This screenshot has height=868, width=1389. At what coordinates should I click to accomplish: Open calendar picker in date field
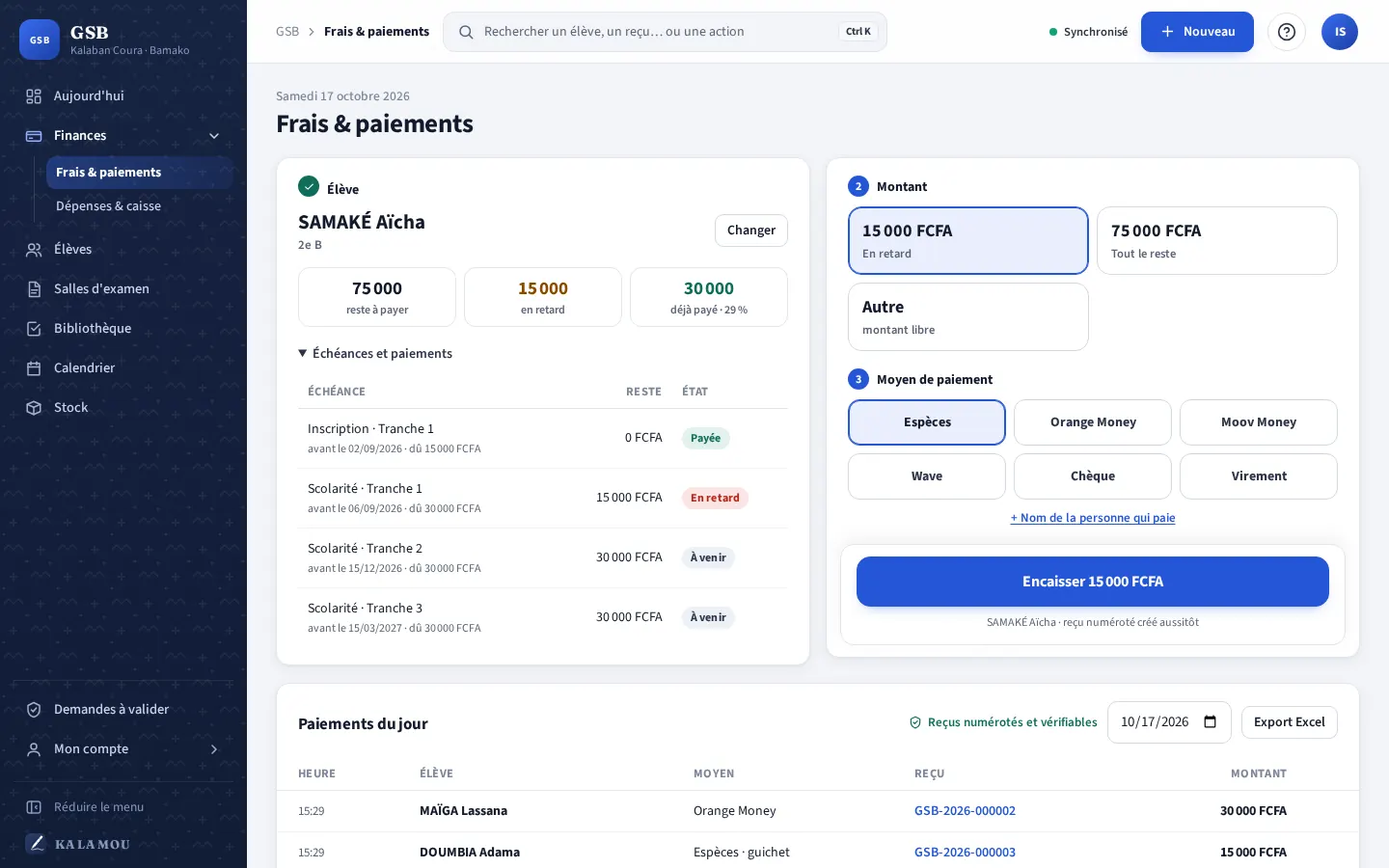1211,722
